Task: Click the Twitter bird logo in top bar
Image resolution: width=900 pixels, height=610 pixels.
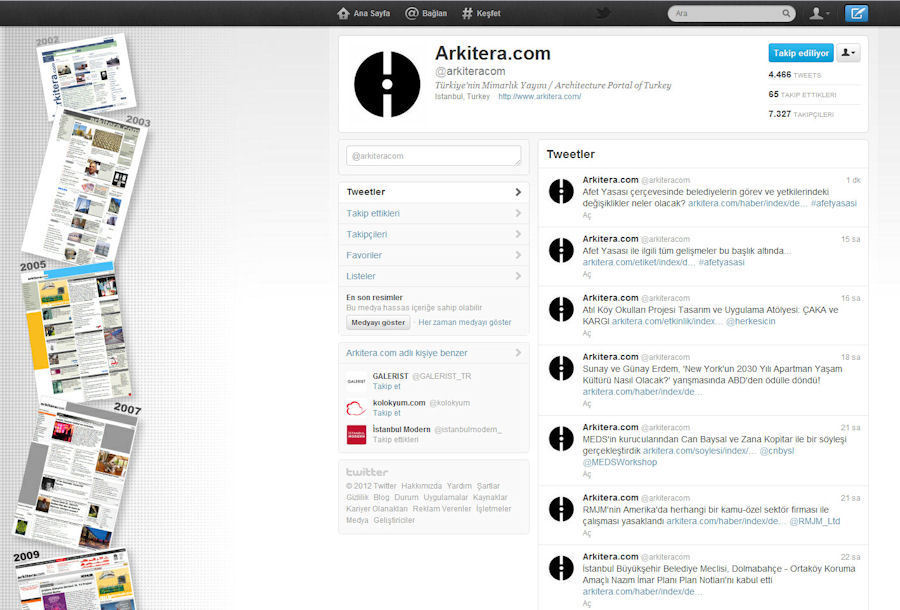Action: tap(603, 13)
